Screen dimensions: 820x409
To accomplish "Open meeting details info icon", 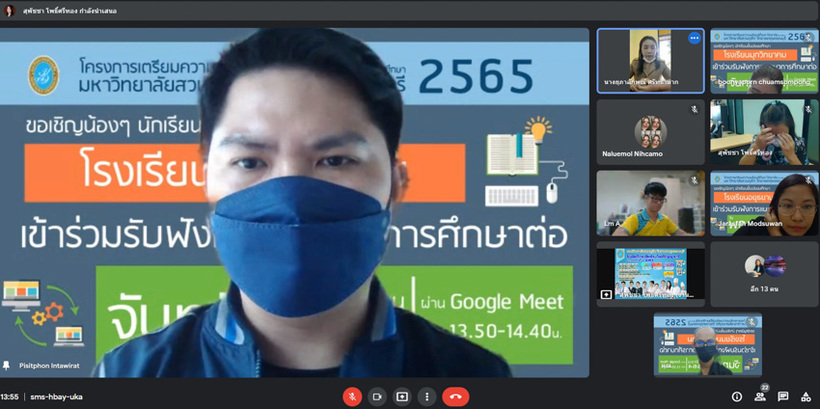I will coord(737,397).
